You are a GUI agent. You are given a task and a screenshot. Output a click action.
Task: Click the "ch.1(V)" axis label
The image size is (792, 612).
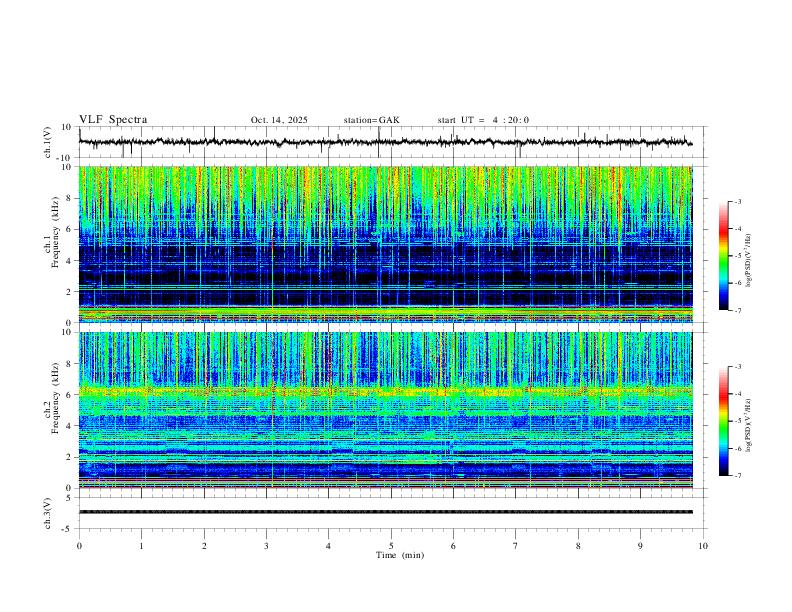[x=47, y=142]
